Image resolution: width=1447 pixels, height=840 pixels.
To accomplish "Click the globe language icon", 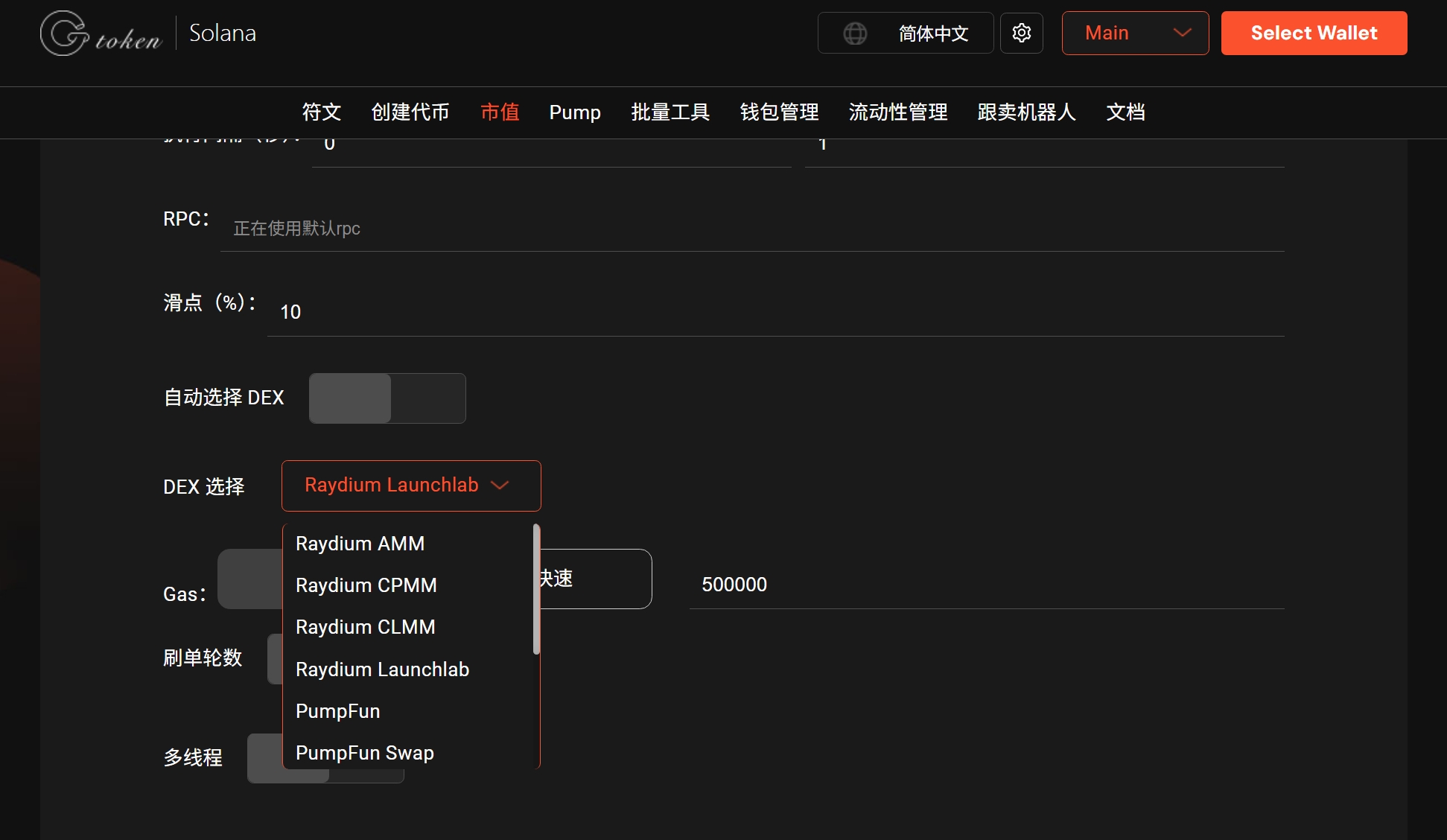I will point(855,34).
